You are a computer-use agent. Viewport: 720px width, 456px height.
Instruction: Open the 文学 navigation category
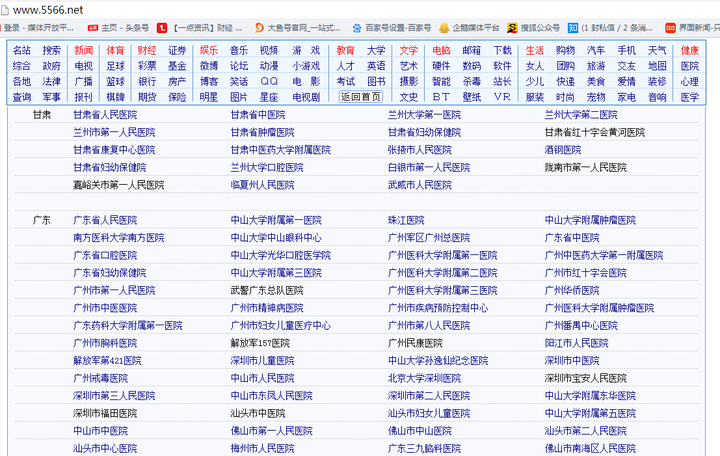click(x=408, y=50)
